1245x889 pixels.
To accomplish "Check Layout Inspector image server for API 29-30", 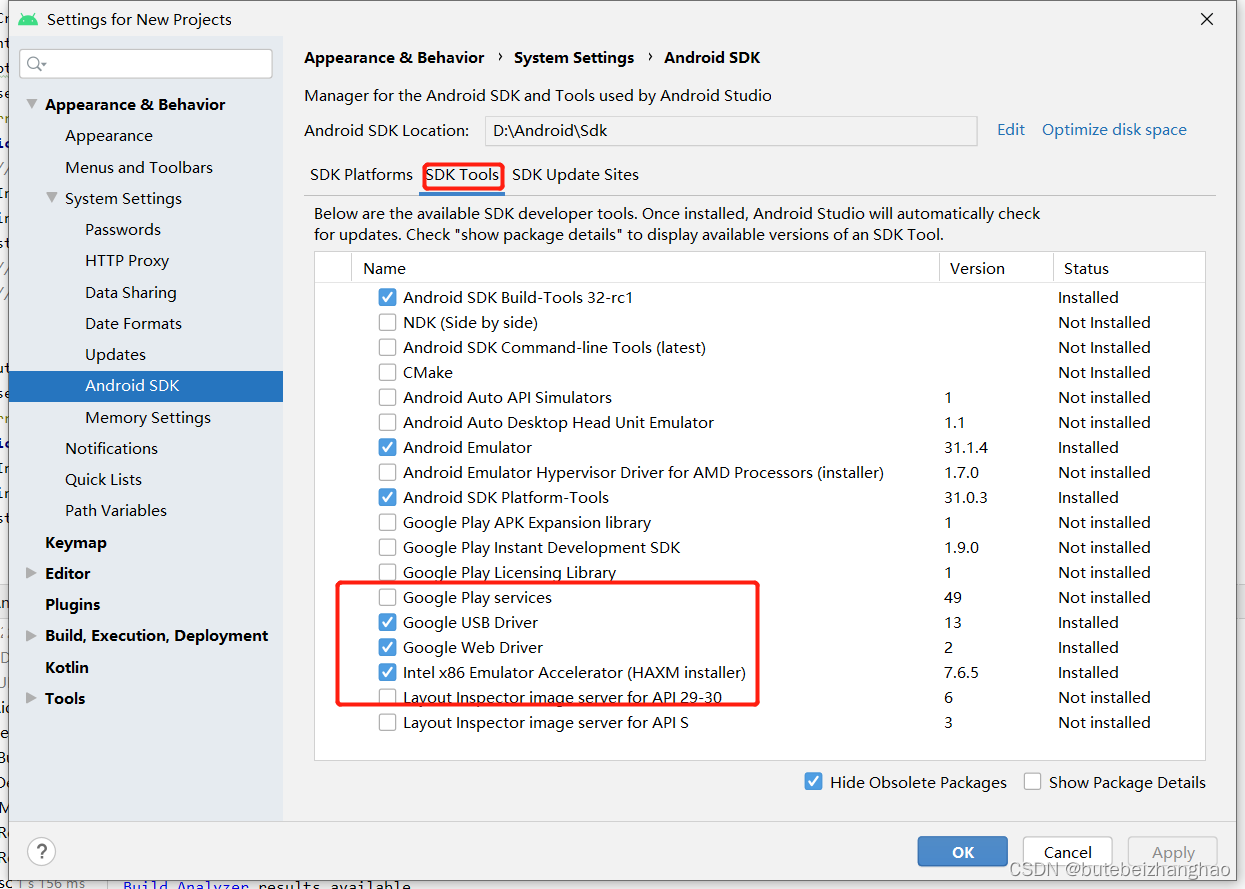I will [387, 697].
